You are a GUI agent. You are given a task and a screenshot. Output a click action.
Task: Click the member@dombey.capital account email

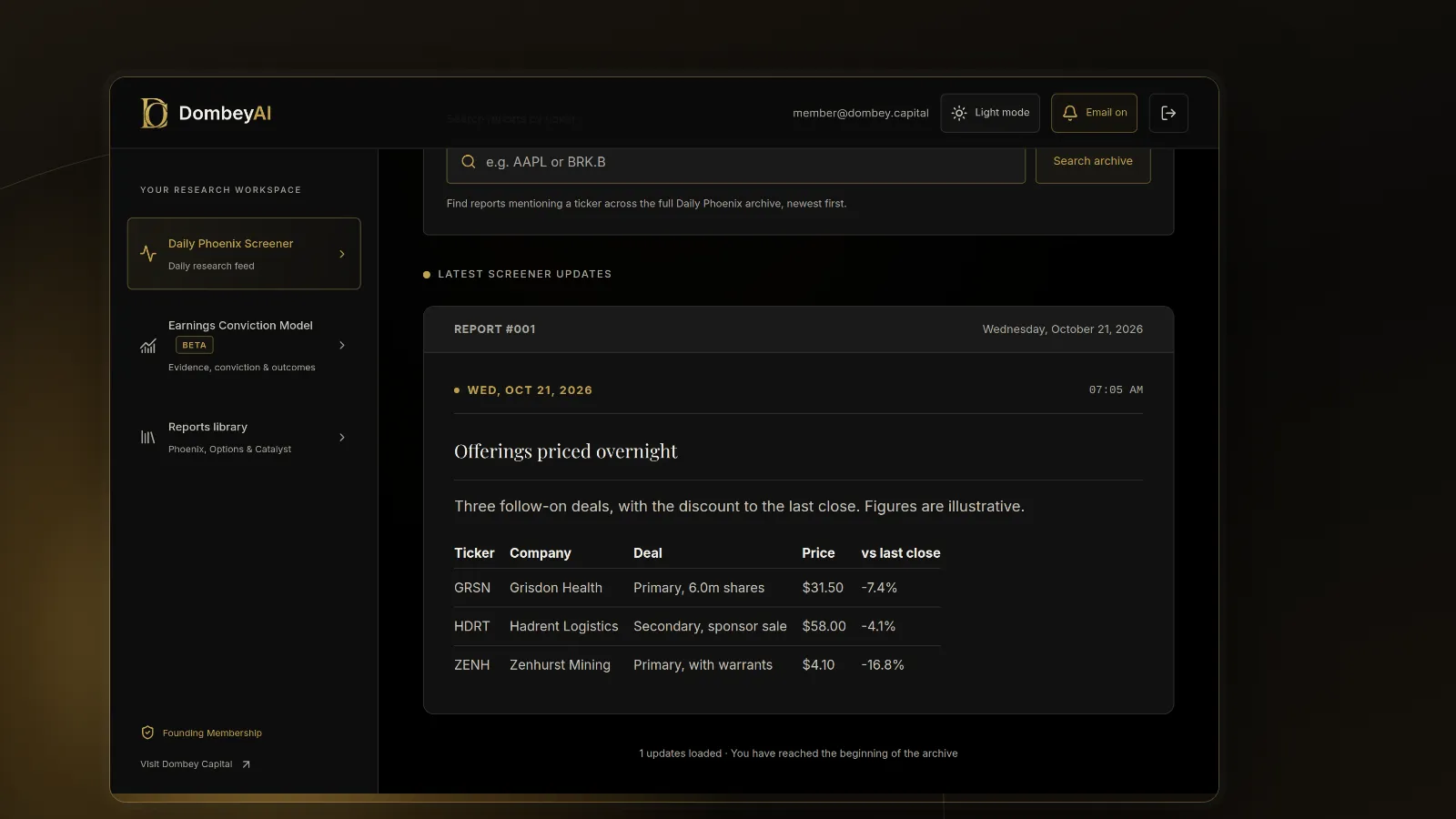coord(861,113)
